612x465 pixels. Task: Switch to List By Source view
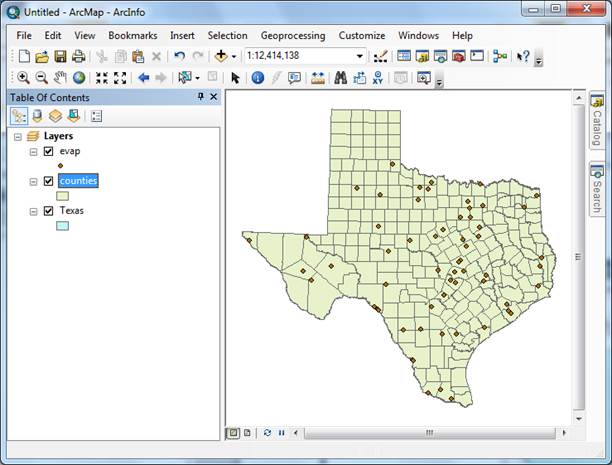point(38,116)
